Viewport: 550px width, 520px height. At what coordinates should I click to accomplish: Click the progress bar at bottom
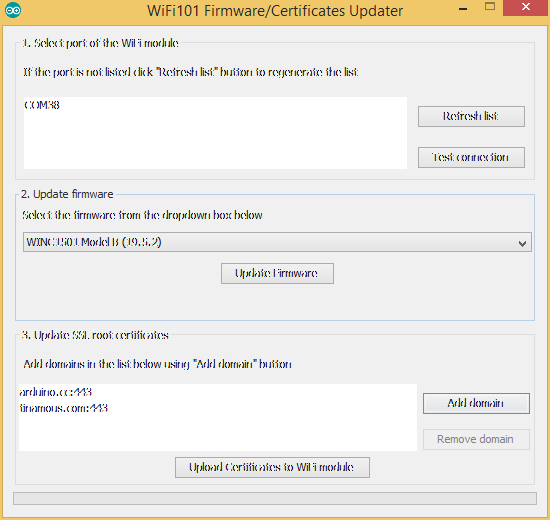tap(275, 498)
